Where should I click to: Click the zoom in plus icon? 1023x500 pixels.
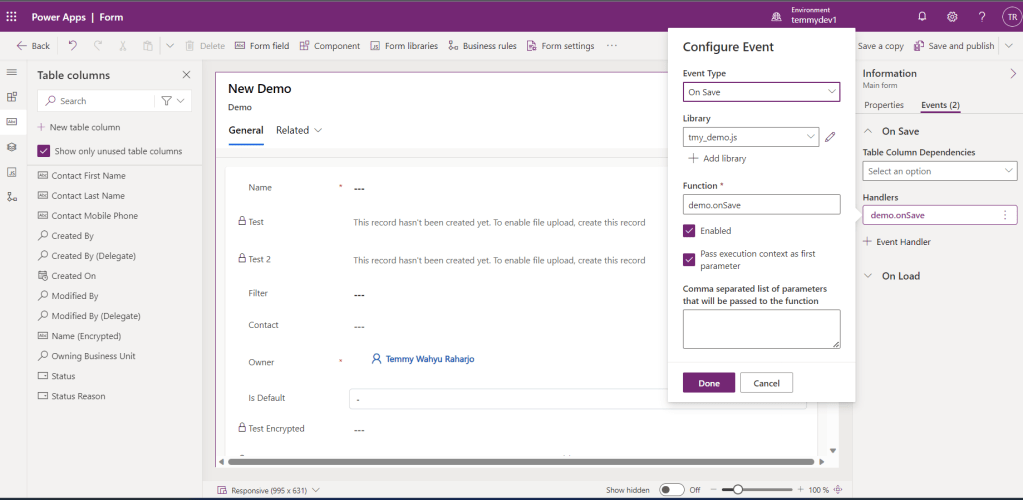[801, 490]
